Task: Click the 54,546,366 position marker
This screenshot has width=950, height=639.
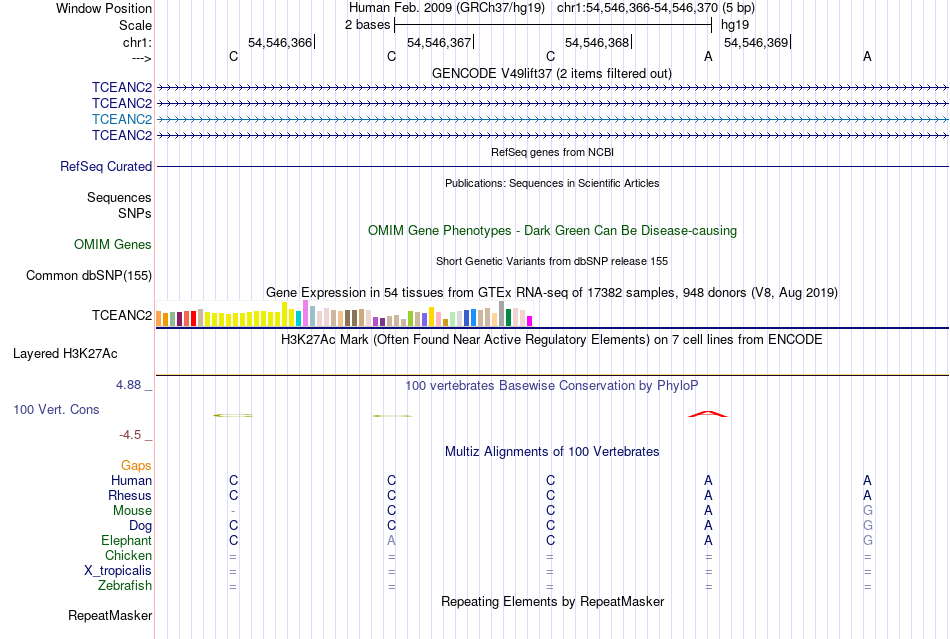Action: pos(281,42)
